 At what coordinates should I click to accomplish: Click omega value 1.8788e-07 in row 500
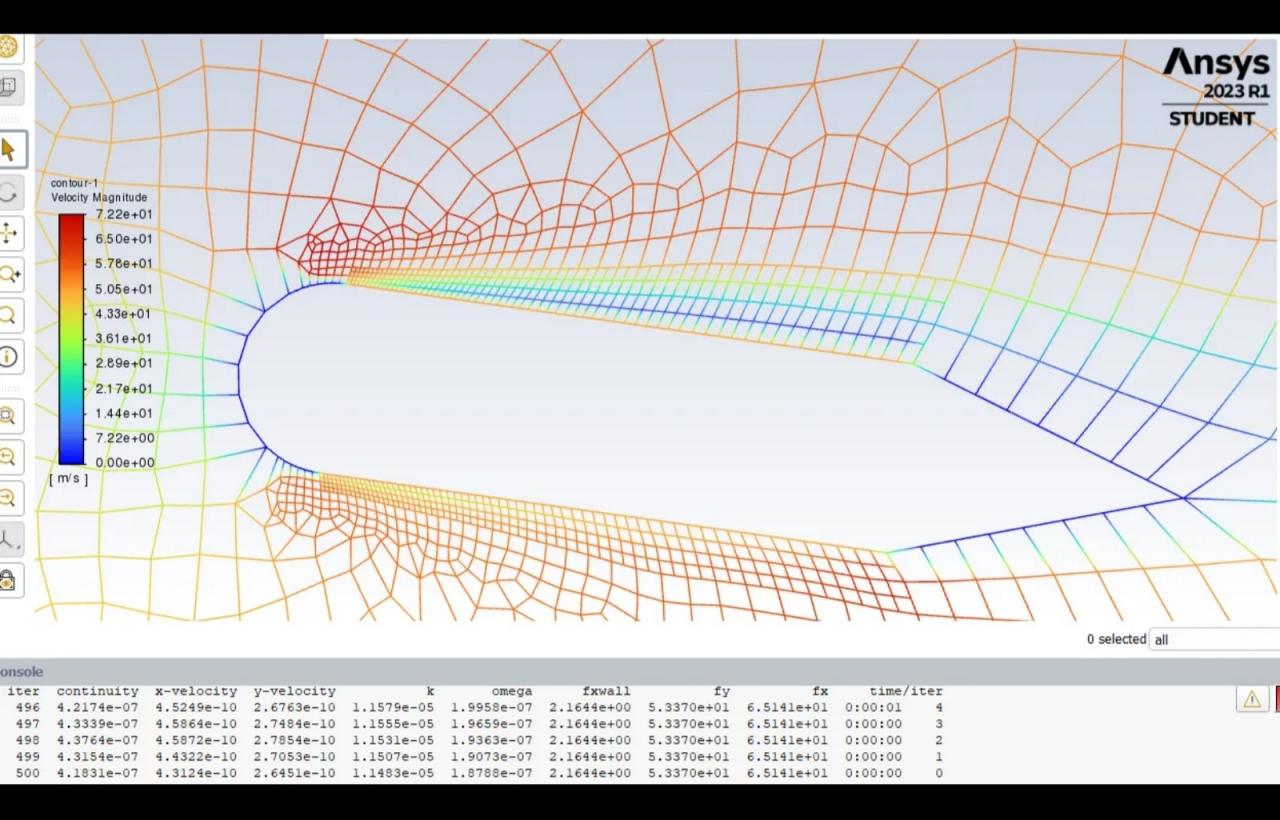(x=491, y=773)
